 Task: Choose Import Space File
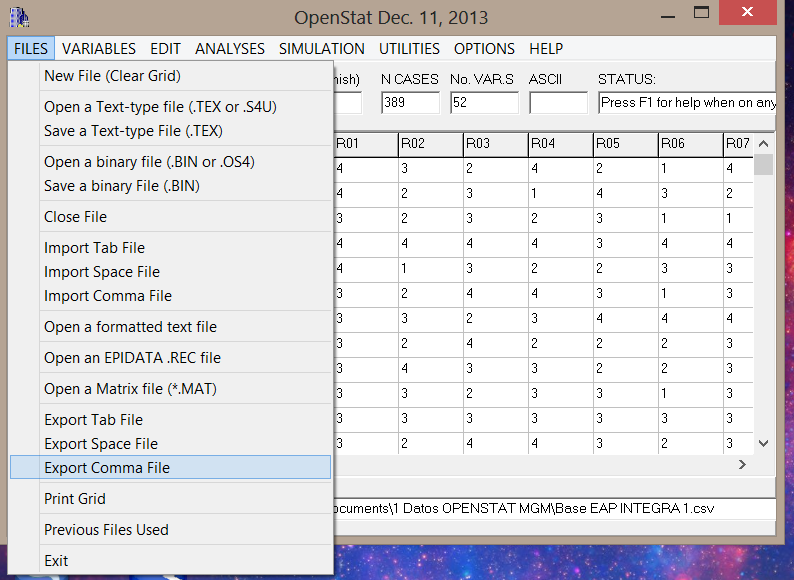tap(170, 272)
